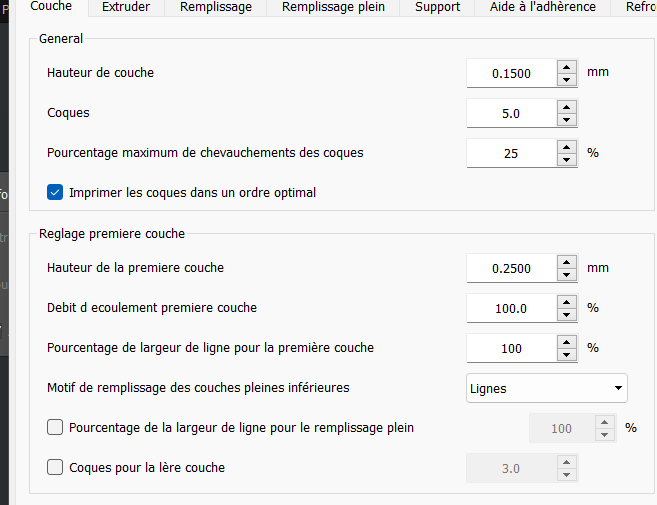Increase Coques count using up arrow
The height and width of the screenshot is (505, 657).
coord(566,106)
